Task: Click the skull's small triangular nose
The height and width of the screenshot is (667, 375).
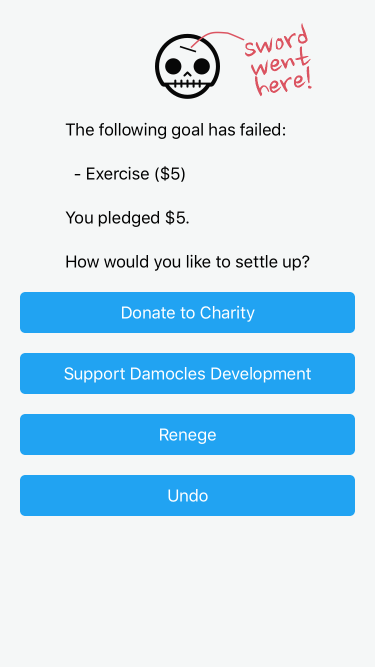Action: 188,74
